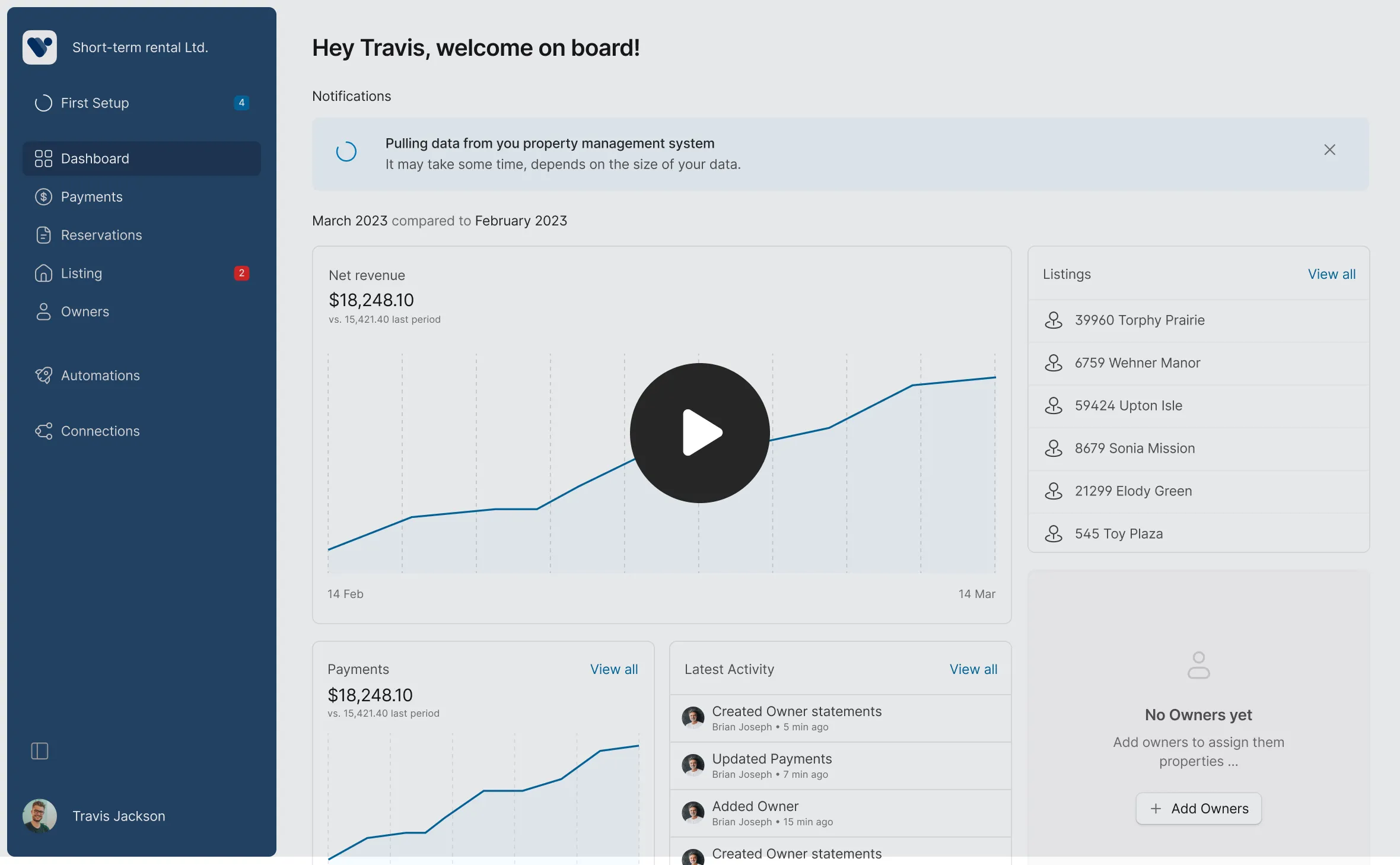Open the Payments sidebar item
Image resolution: width=1400 pixels, height=865 pixels.
coord(91,197)
